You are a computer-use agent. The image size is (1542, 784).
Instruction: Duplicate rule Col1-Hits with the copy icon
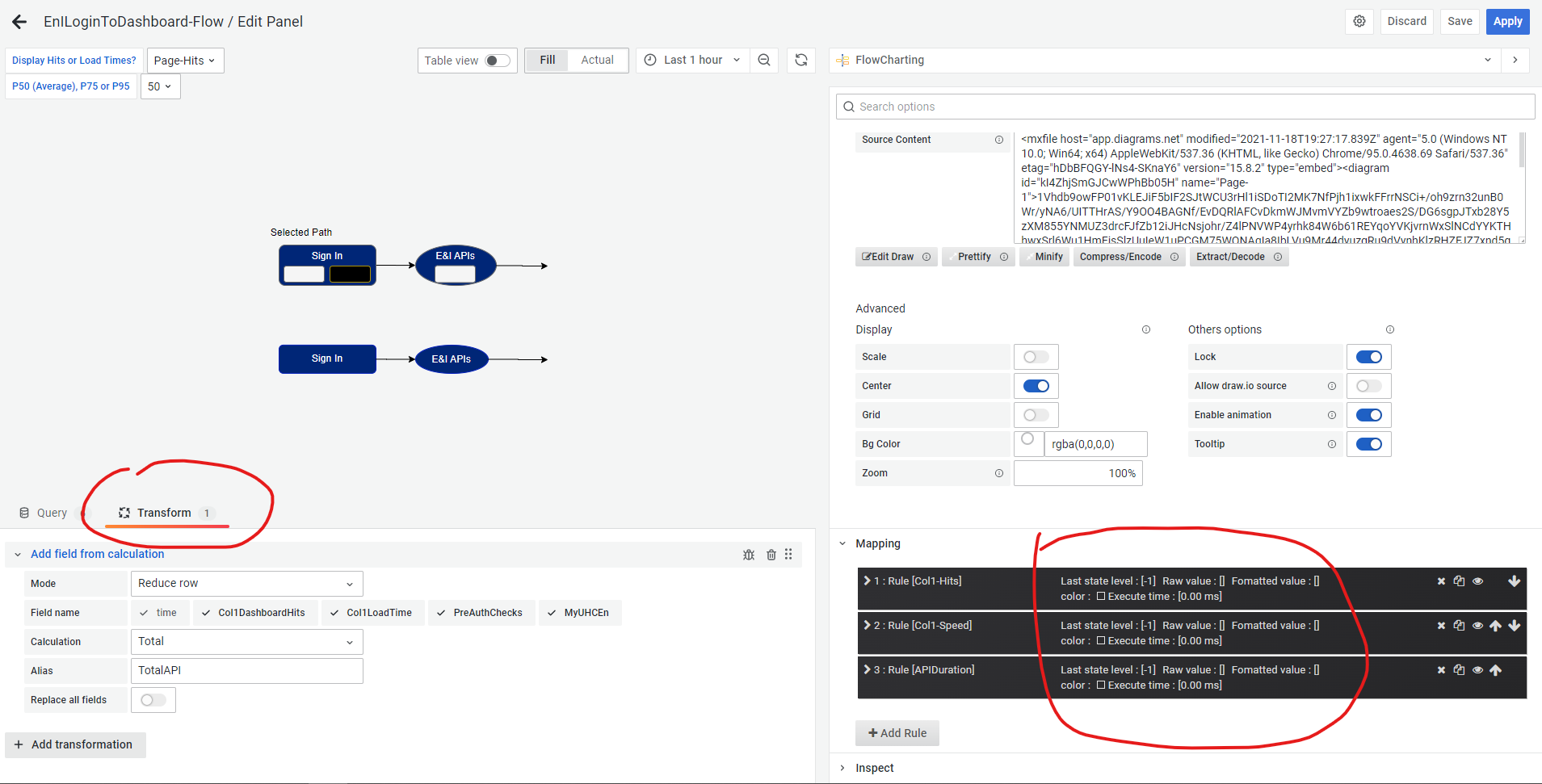pos(1458,581)
